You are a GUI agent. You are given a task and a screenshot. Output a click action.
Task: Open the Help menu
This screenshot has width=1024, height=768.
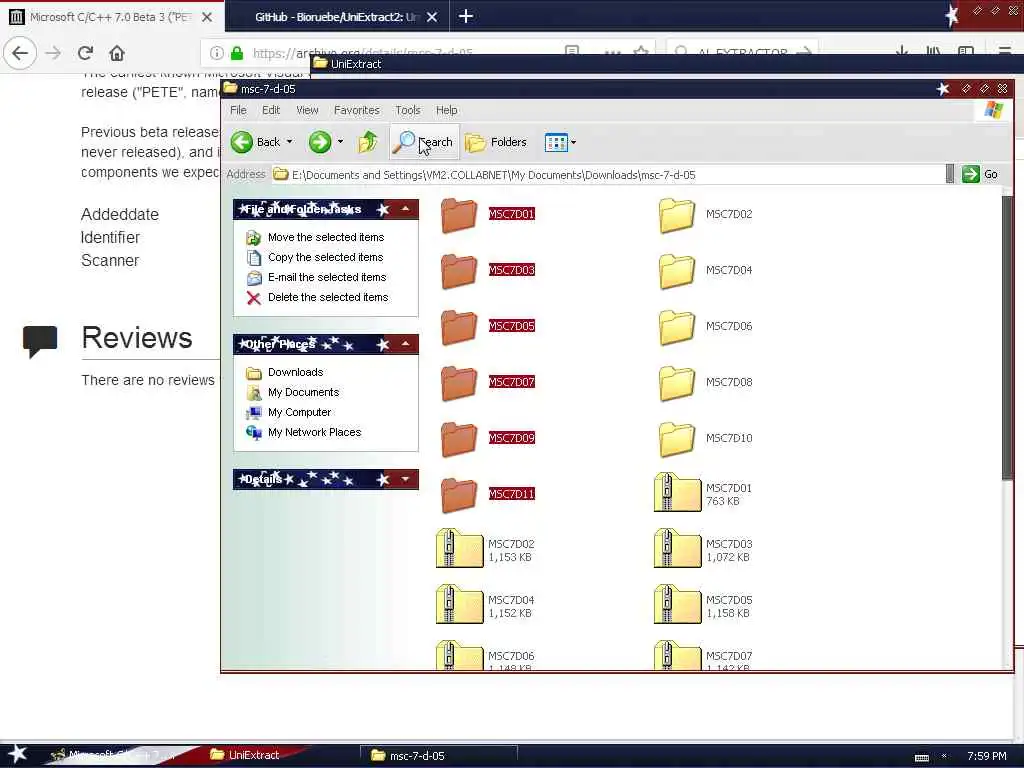coord(447,110)
